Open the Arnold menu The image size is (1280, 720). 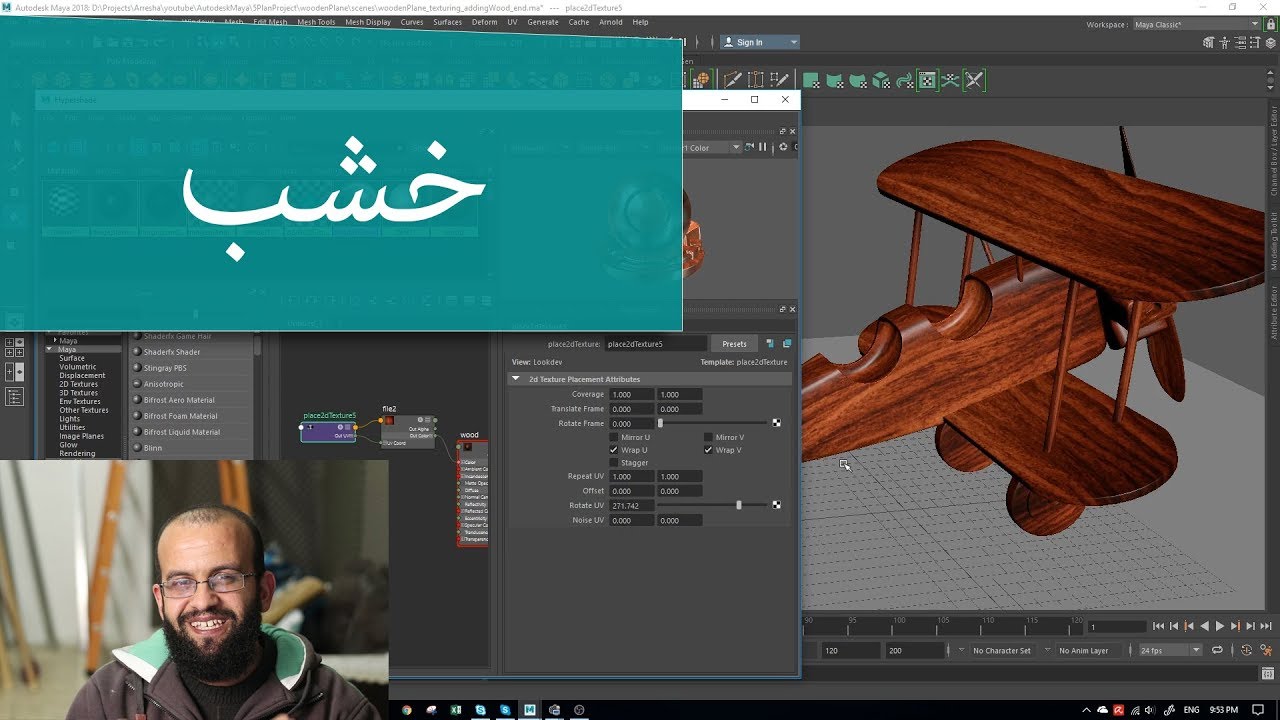[610, 22]
